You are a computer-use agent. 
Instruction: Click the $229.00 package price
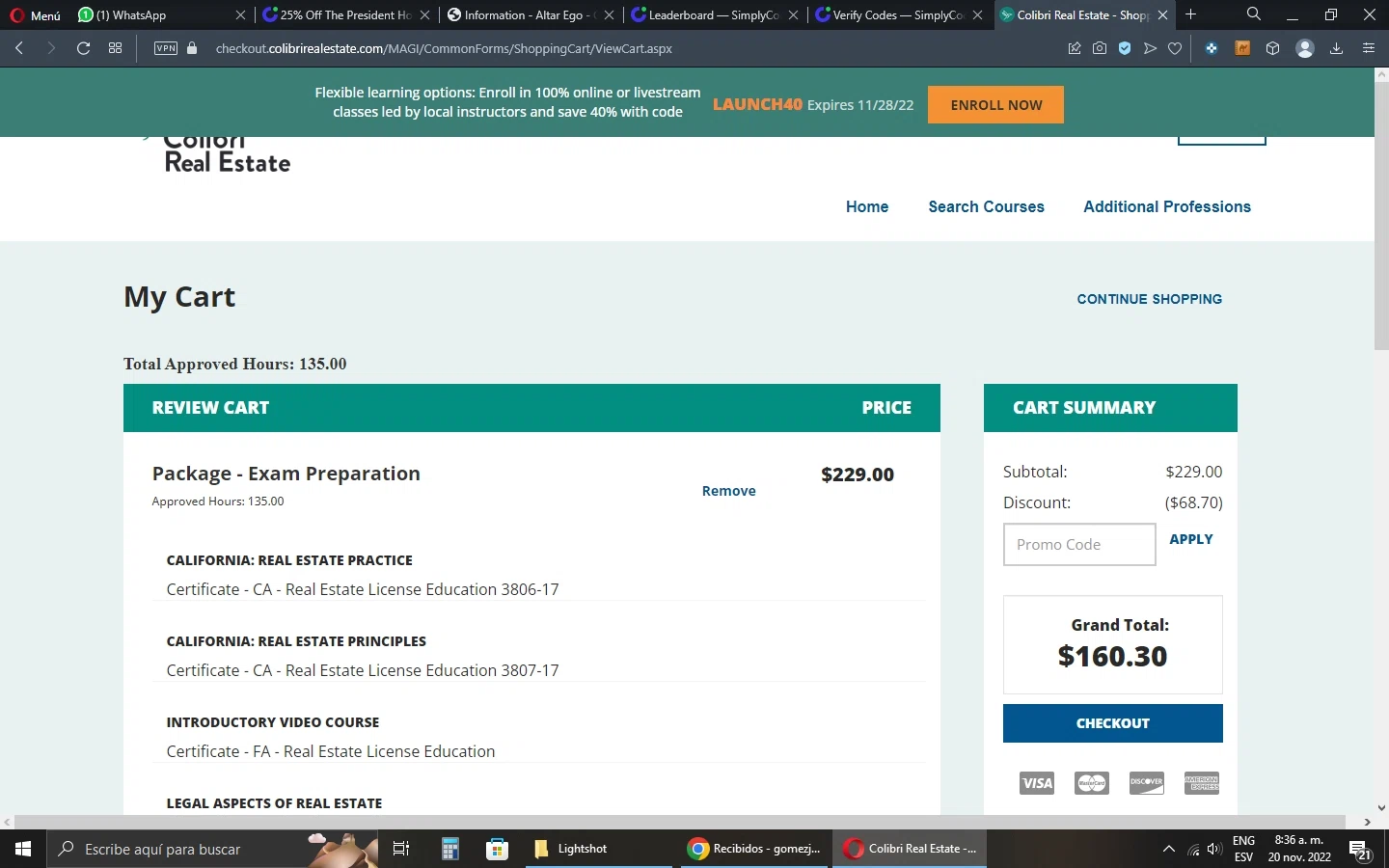[858, 475]
